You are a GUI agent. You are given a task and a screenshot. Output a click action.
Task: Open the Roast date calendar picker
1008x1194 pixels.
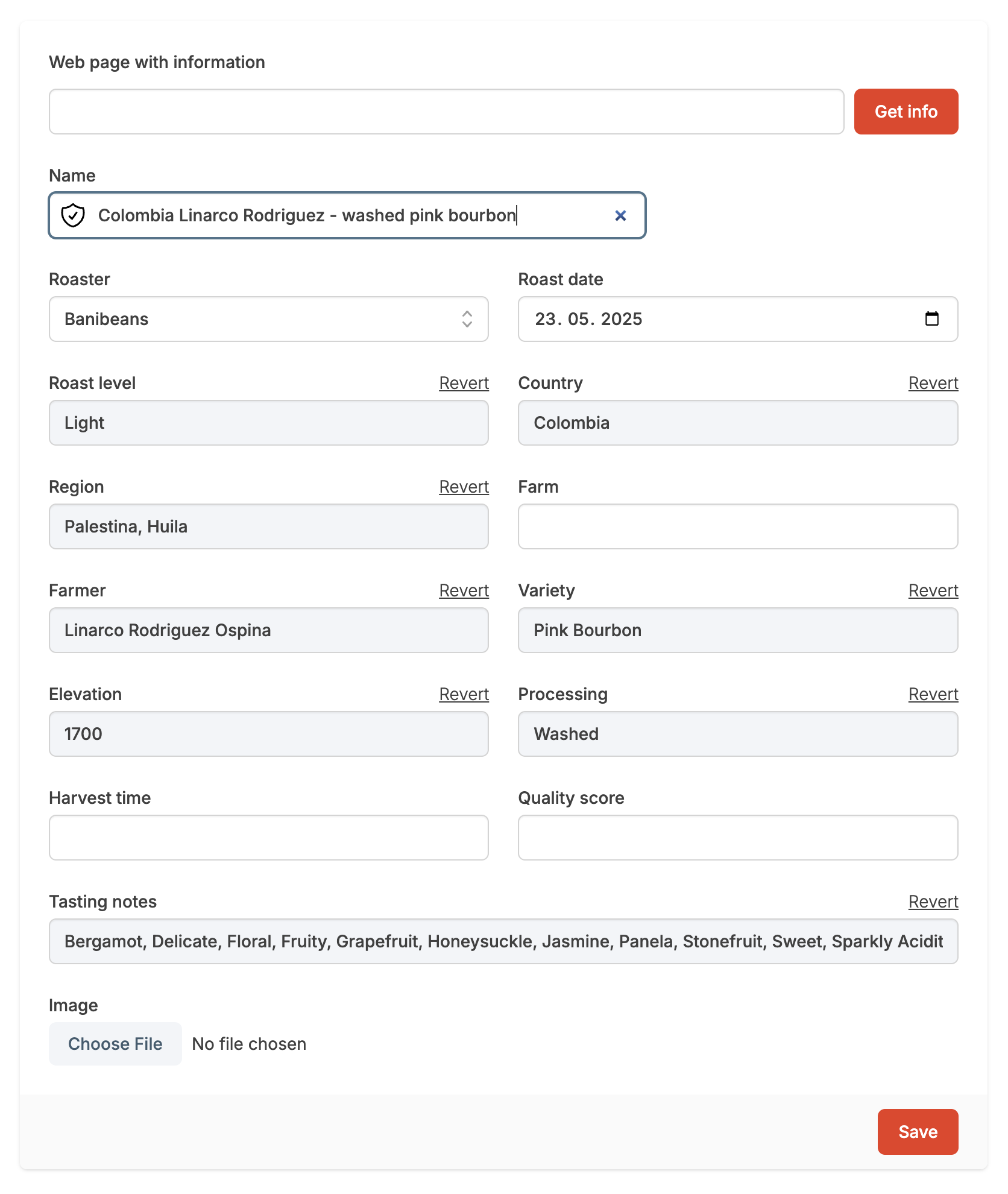[931, 319]
